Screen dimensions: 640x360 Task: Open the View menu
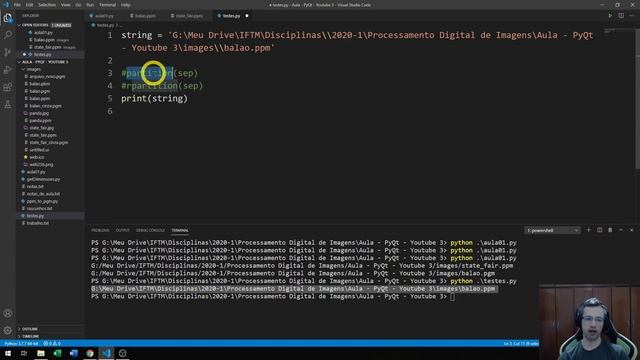(x=65, y=5)
